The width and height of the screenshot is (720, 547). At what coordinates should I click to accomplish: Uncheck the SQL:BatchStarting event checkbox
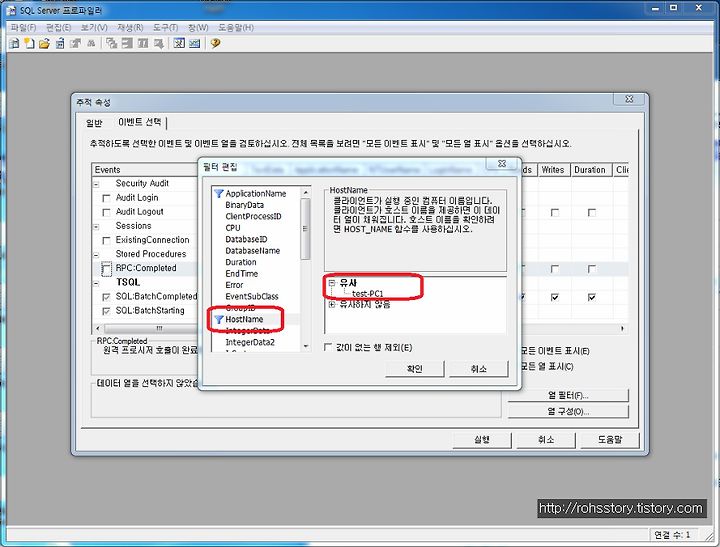coord(106,311)
